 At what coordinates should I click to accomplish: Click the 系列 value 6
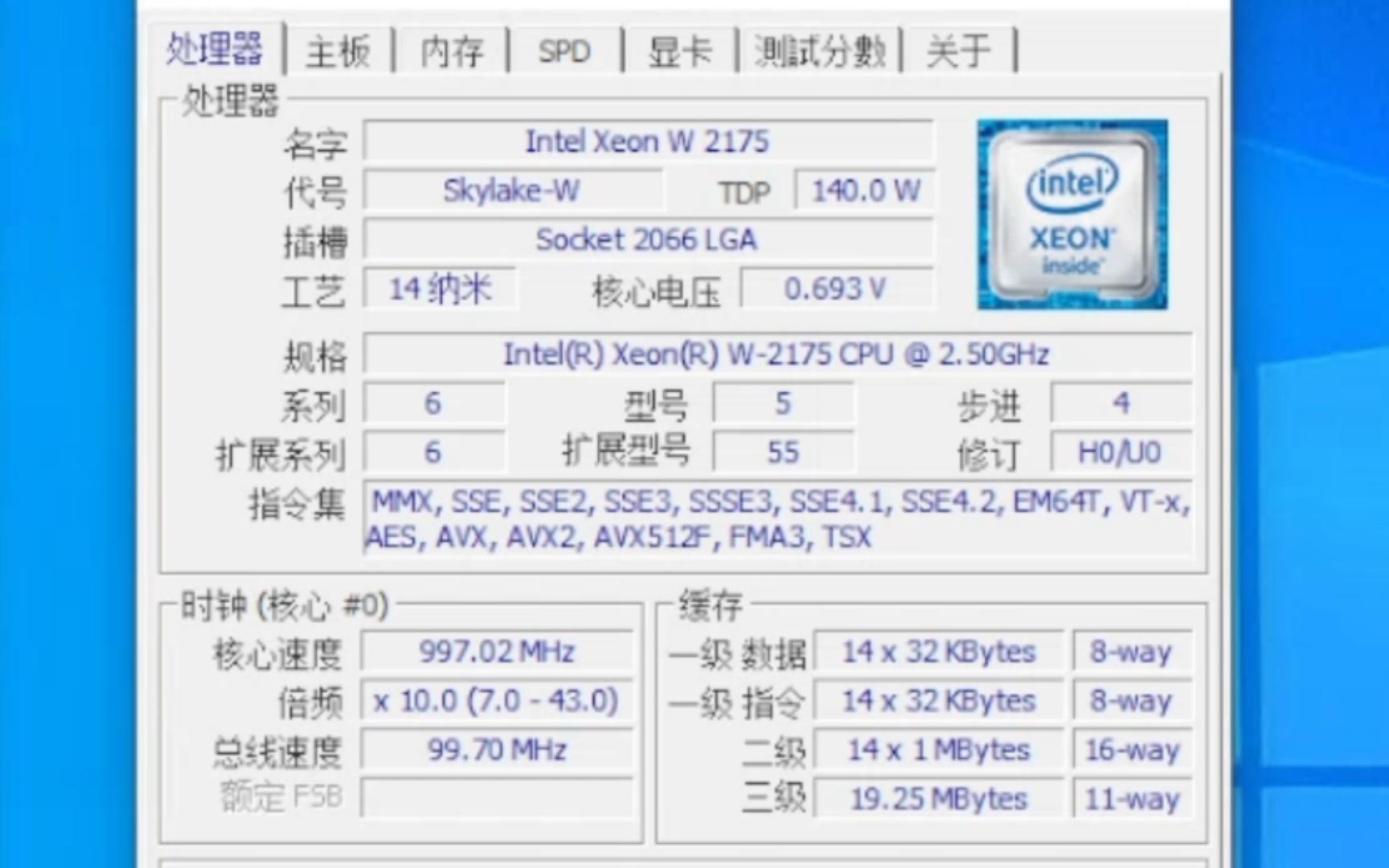pyautogui.click(x=433, y=403)
